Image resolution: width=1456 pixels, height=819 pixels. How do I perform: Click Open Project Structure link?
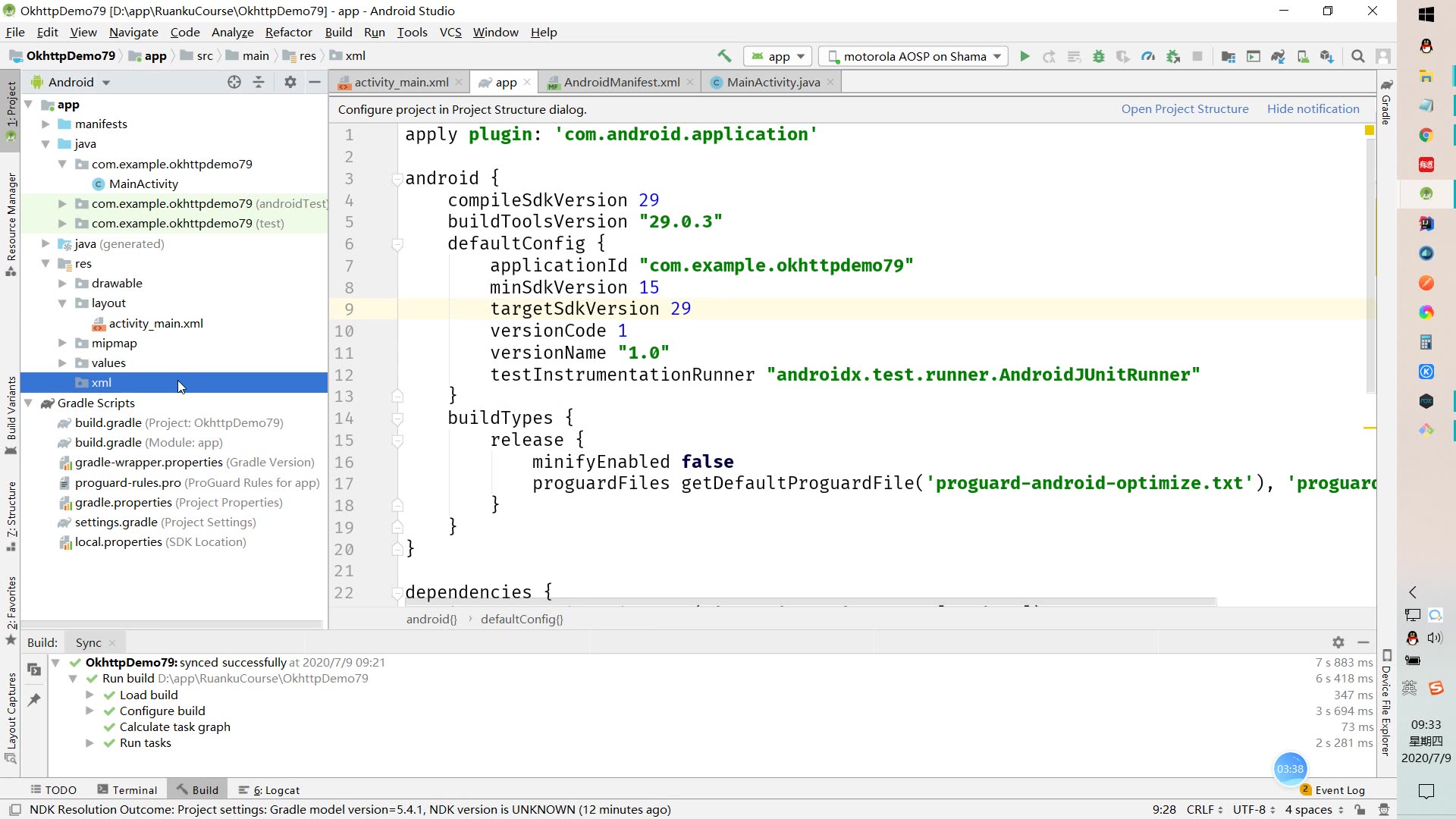(1185, 108)
